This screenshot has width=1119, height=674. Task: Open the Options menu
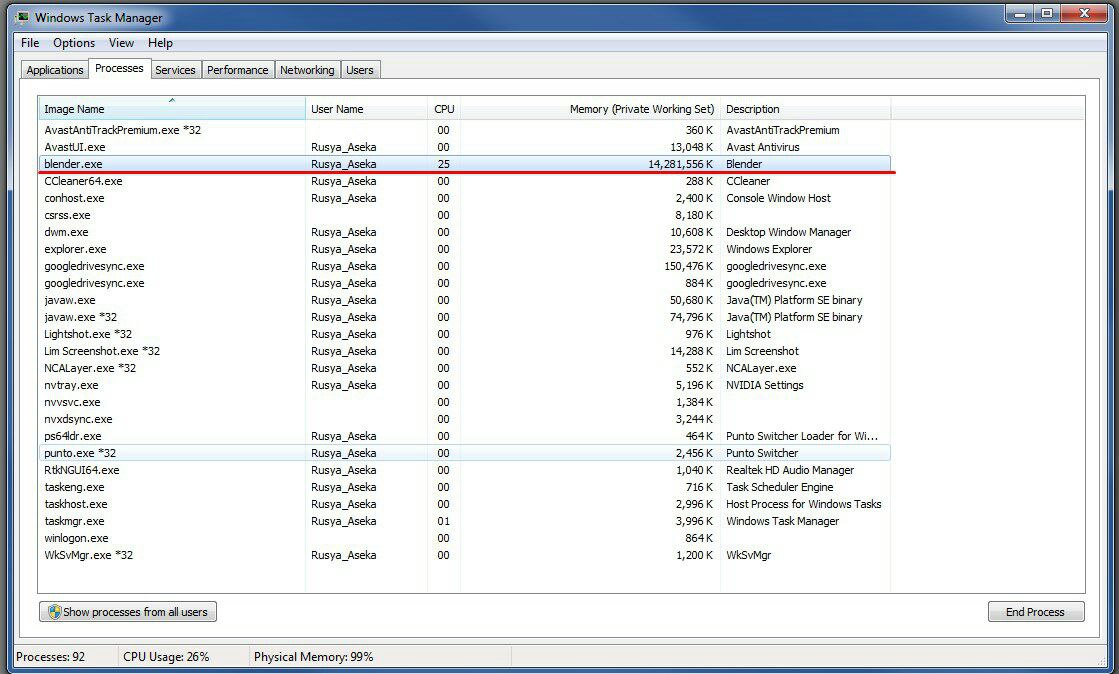(x=74, y=43)
